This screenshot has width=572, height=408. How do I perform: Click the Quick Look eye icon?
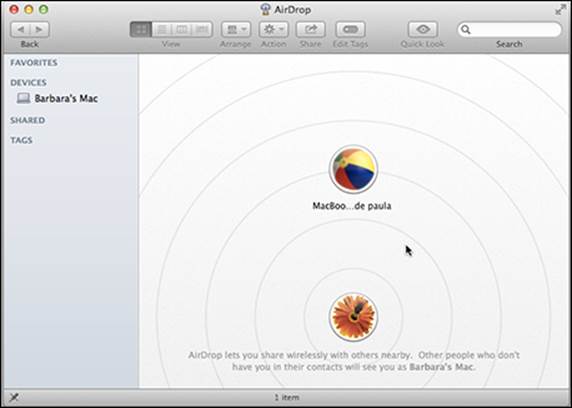(423, 30)
